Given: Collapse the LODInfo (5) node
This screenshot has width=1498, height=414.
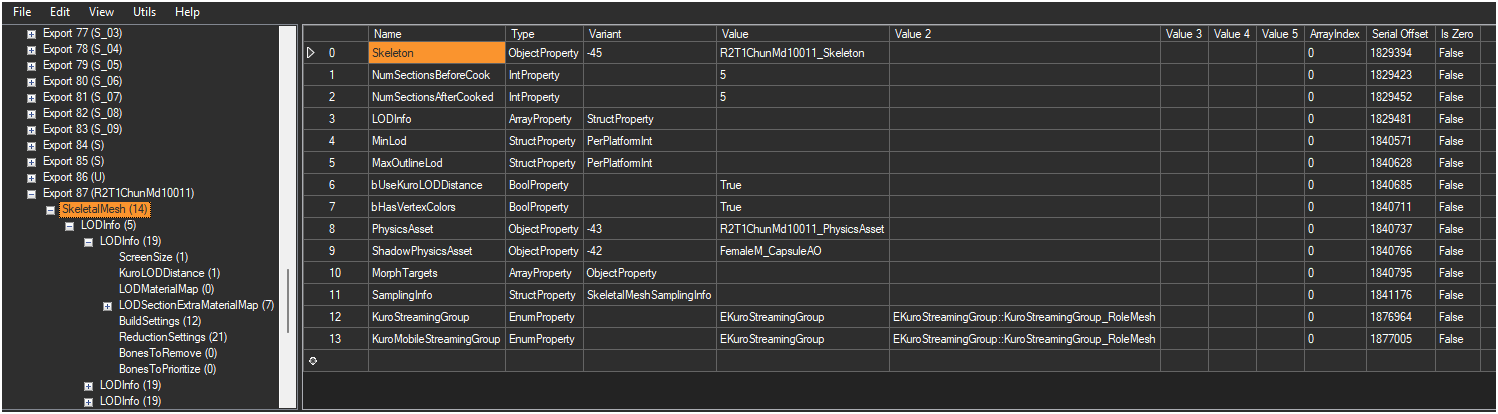Looking at the screenshot, I should click(70, 225).
